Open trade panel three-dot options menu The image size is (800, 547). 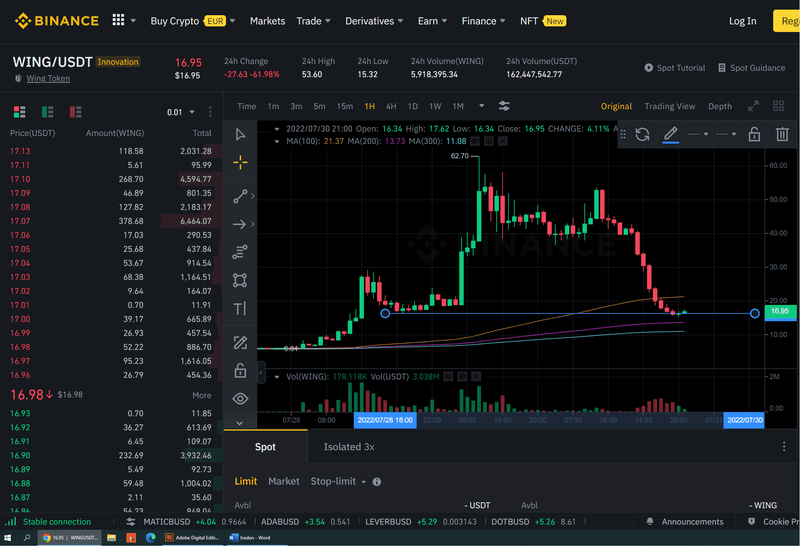784,446
